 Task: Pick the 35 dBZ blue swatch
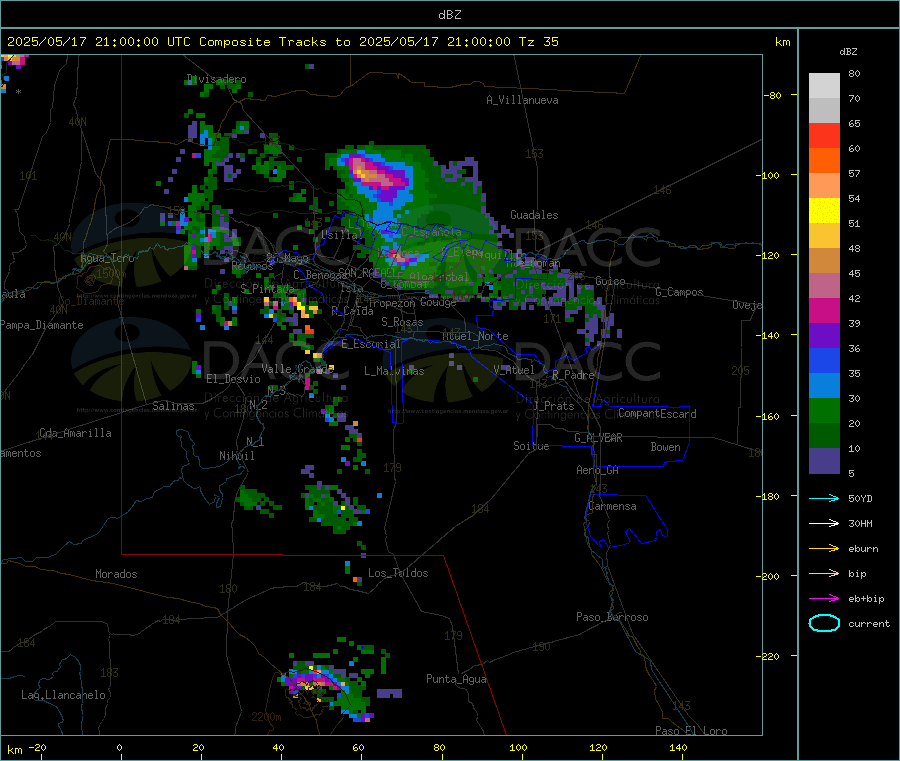pyautogui.click(x=824, y=360)
